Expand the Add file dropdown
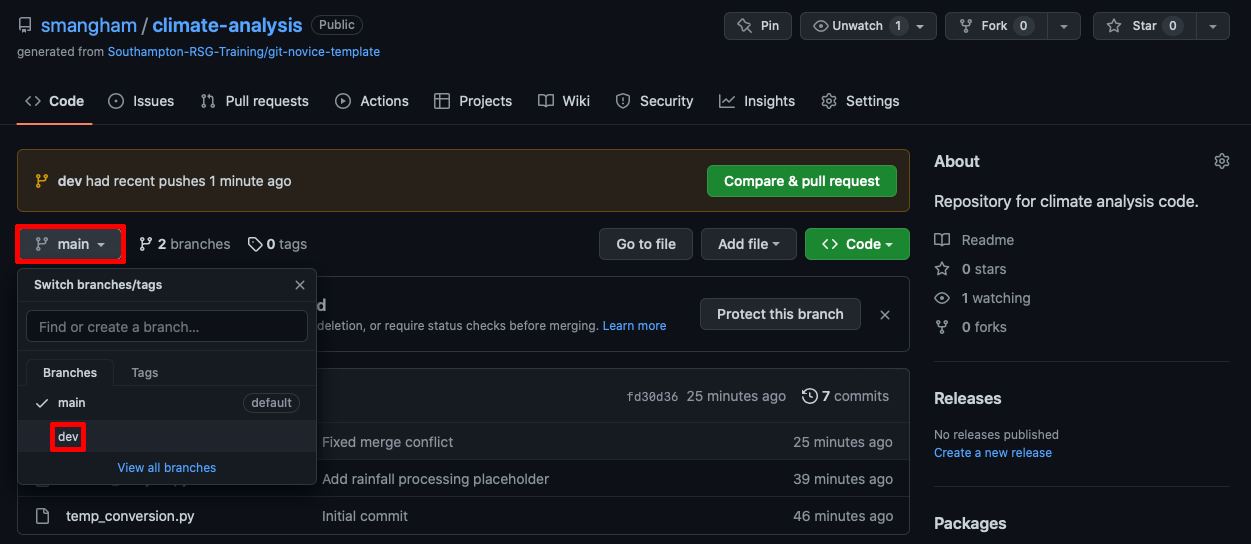 click(749, 244)
